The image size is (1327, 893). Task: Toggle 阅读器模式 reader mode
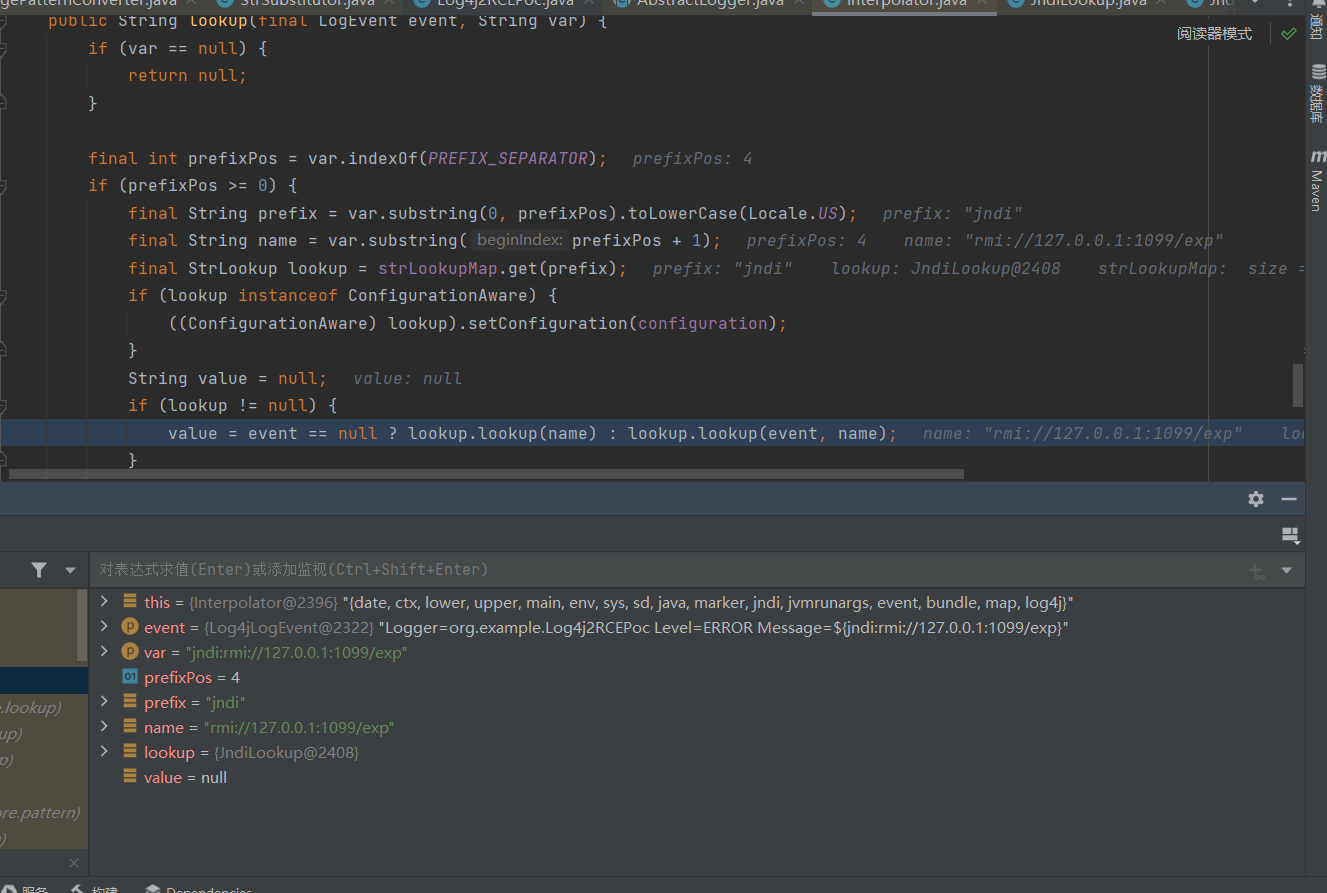[1214, 34]
